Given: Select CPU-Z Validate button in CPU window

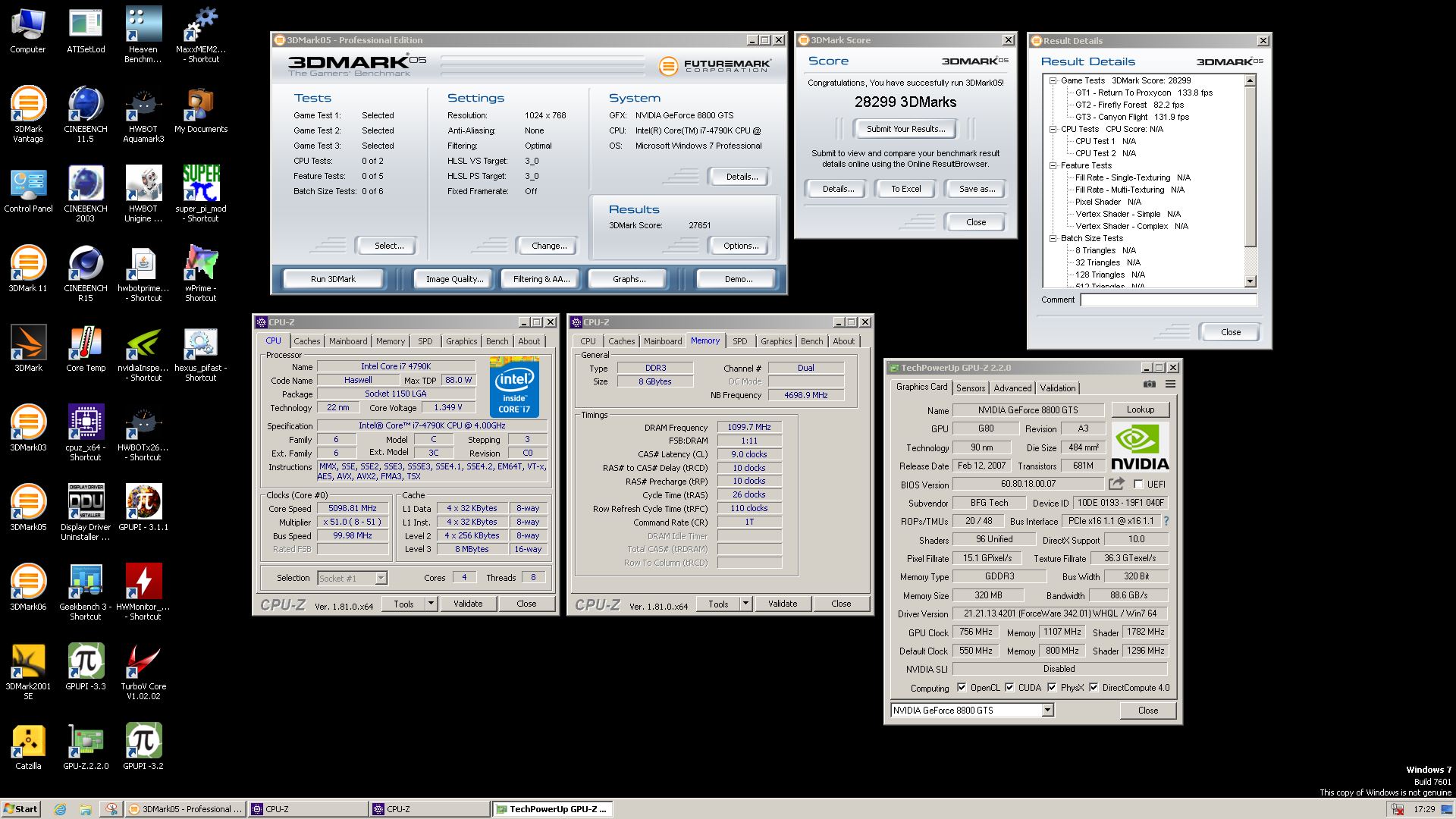Looking at the screenshot, I should click(x=468, y=604).
